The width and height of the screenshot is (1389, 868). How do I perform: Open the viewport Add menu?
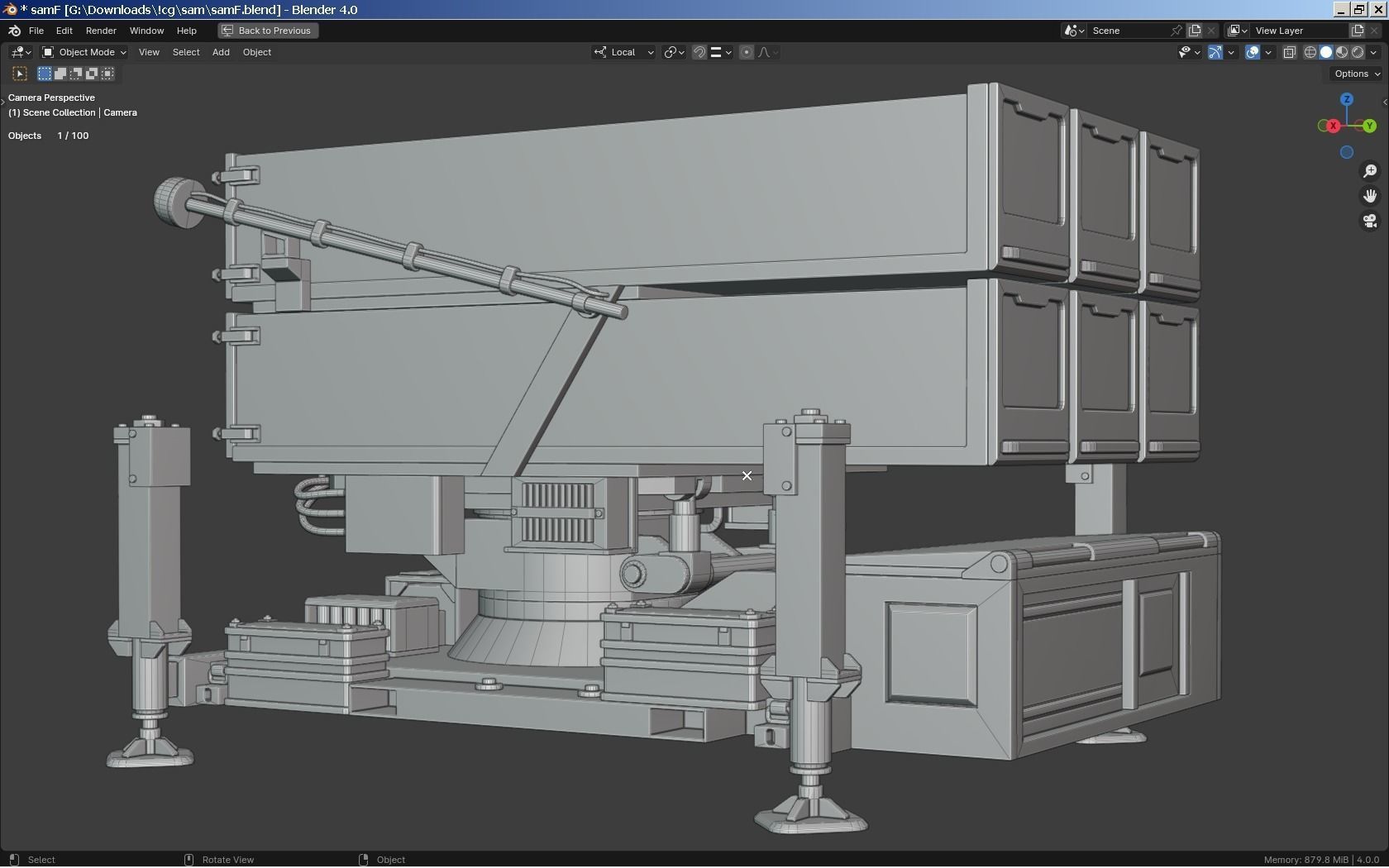coord(221,52)
